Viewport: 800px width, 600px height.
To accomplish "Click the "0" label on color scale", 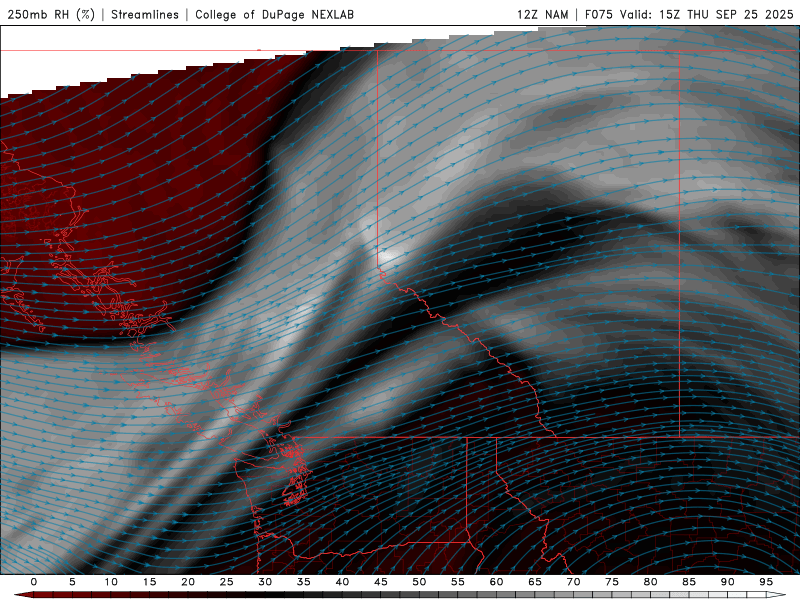I will click(x=34, y=582).
